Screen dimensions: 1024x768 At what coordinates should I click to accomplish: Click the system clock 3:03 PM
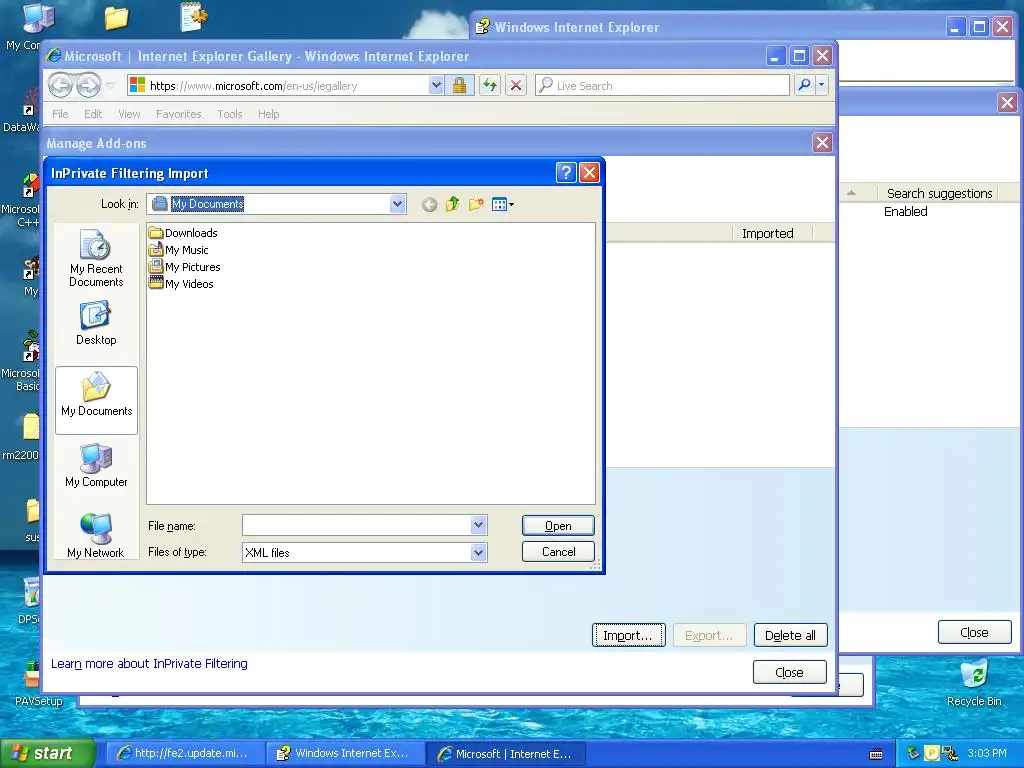tap(987, 753)
